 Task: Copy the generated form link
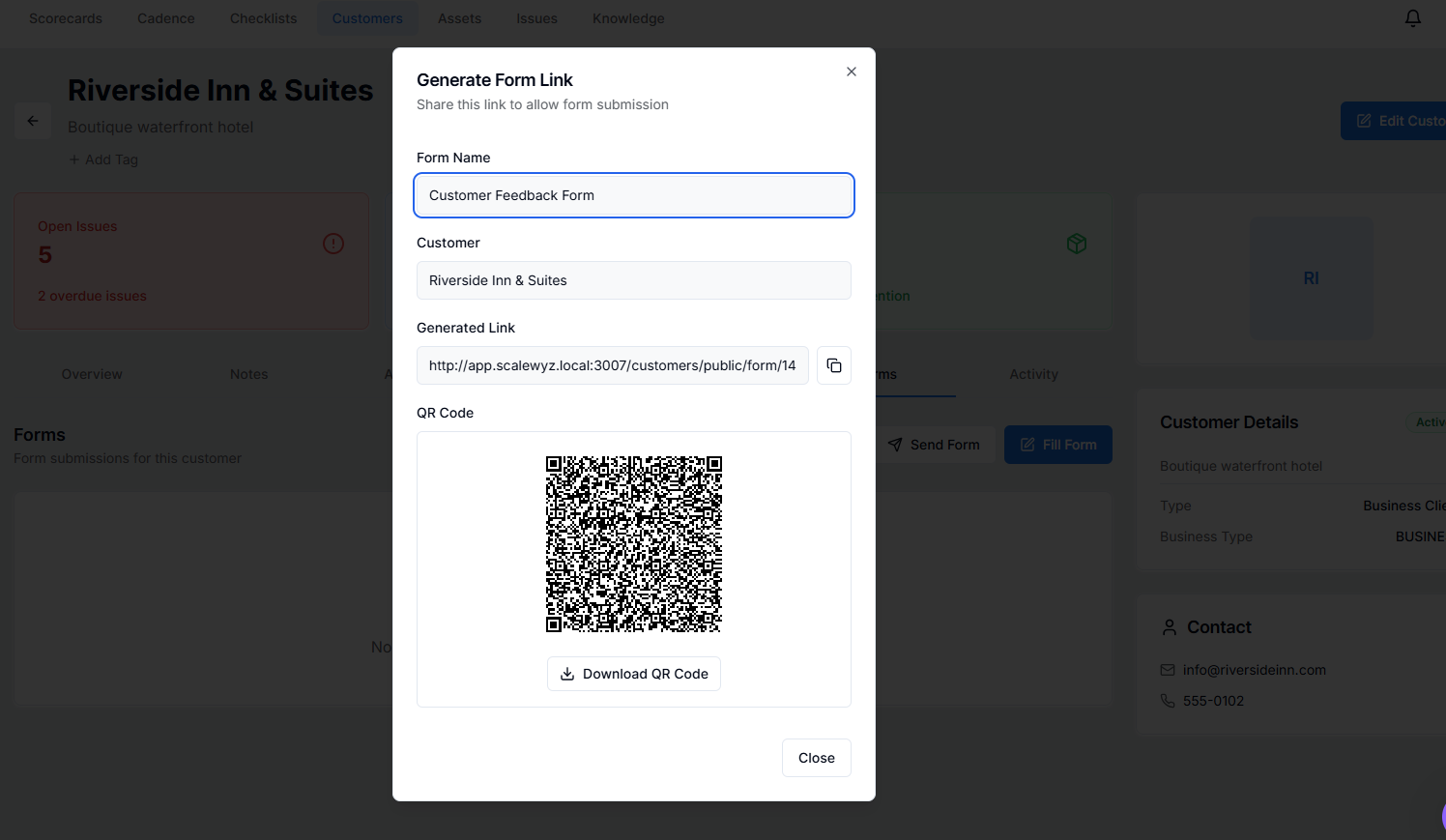point(833,365)
